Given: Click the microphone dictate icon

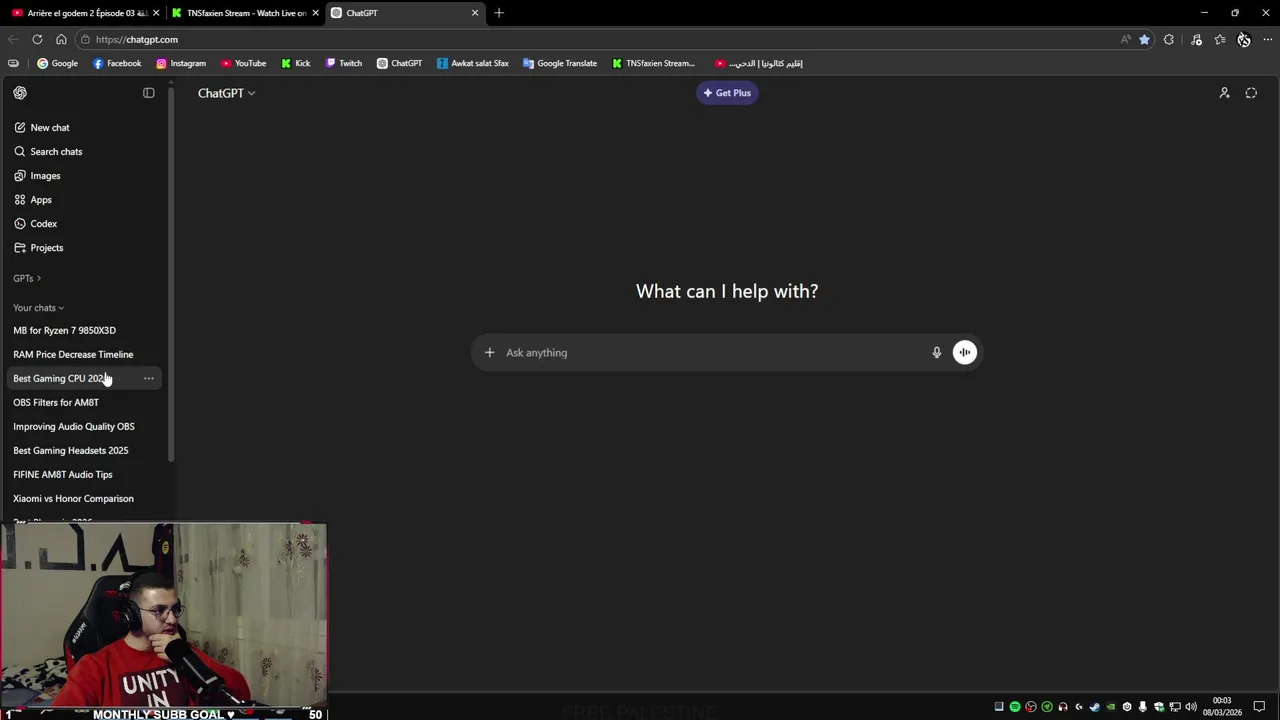Looking at the screenshot, I should [x=937, y=352].
